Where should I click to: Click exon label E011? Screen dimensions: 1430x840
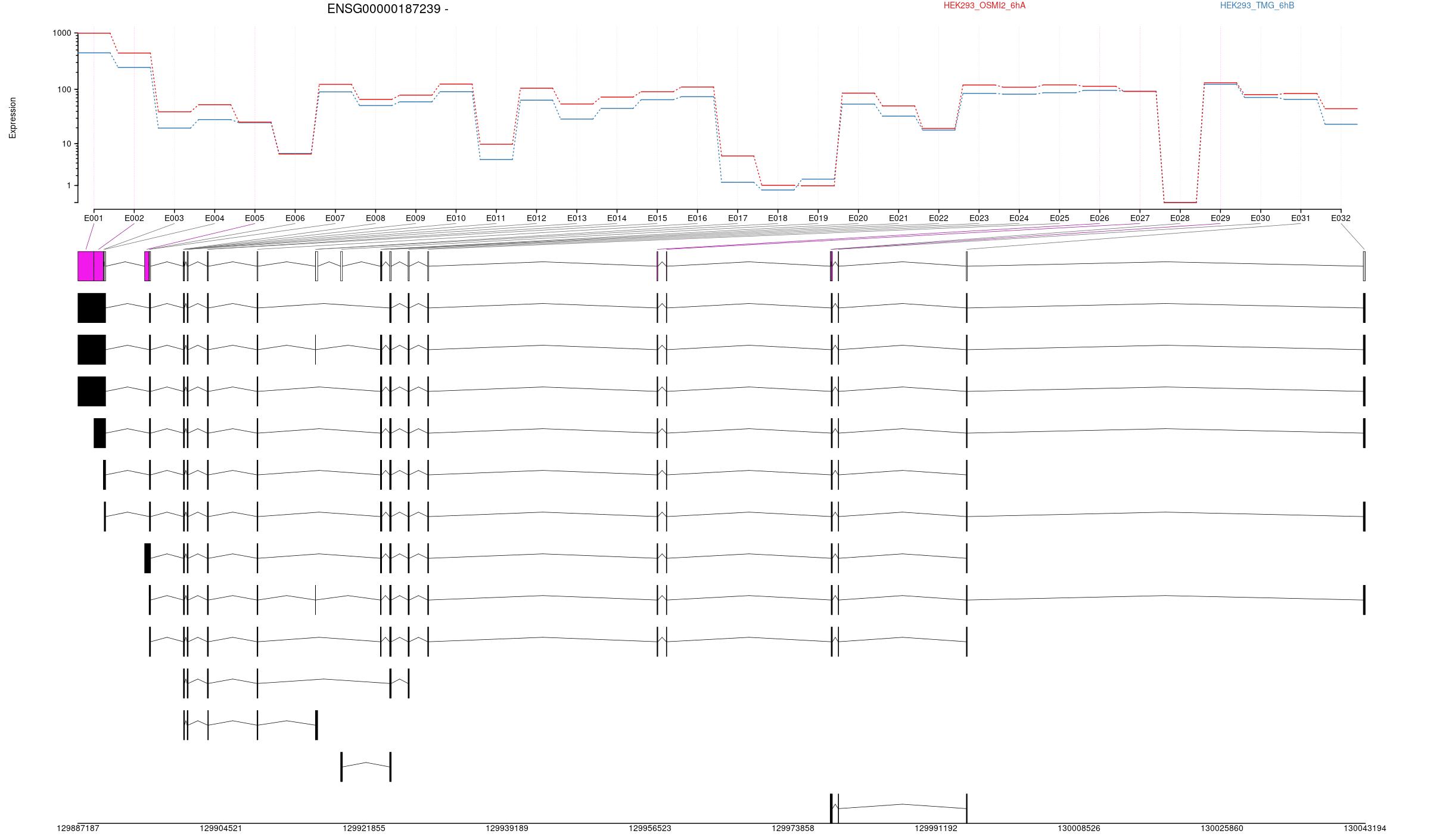pos(496,218)
